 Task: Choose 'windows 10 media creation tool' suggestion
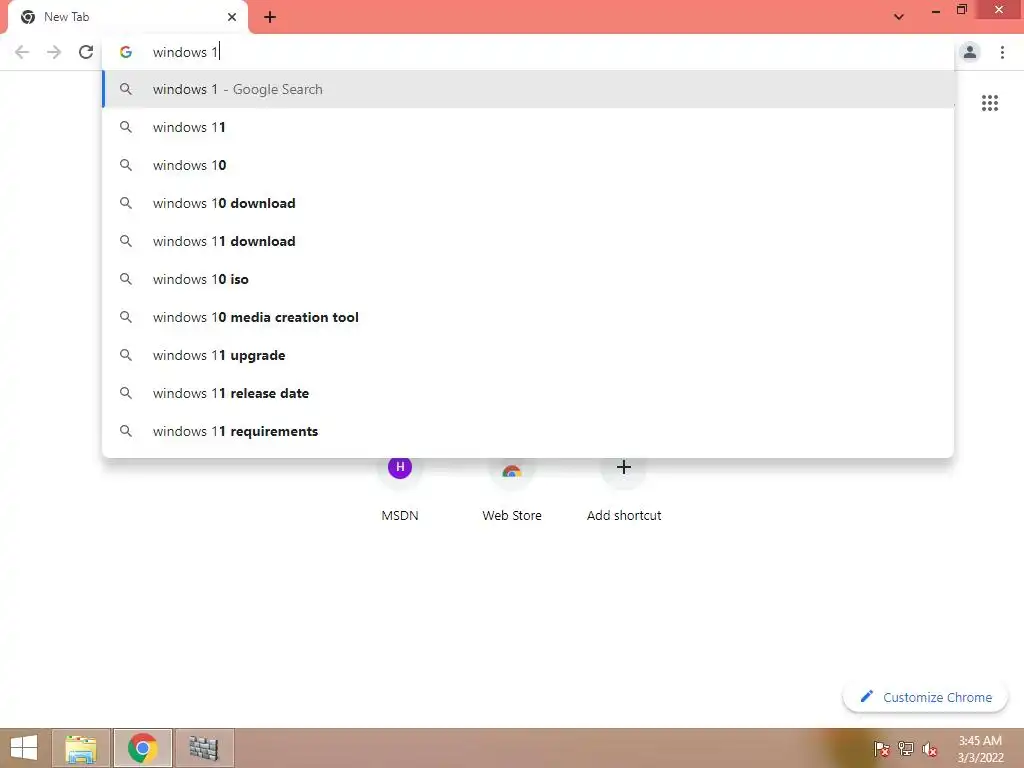(528, 317)
